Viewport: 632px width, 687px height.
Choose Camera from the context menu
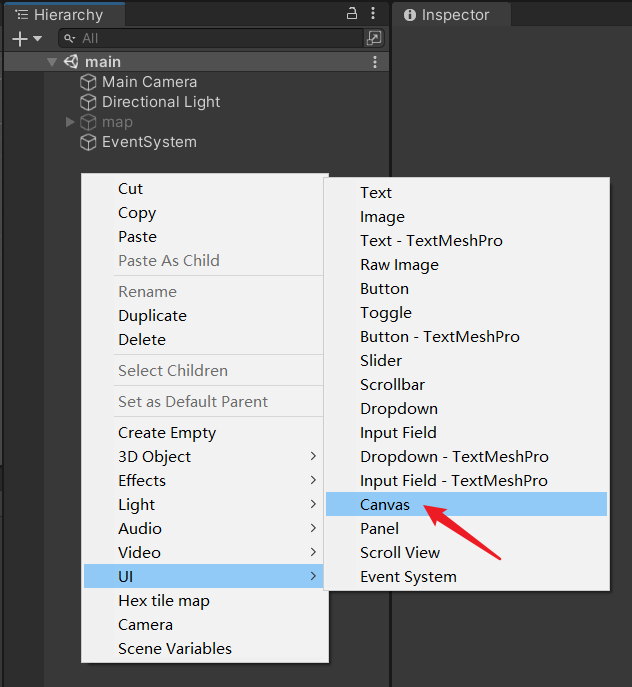204,625
